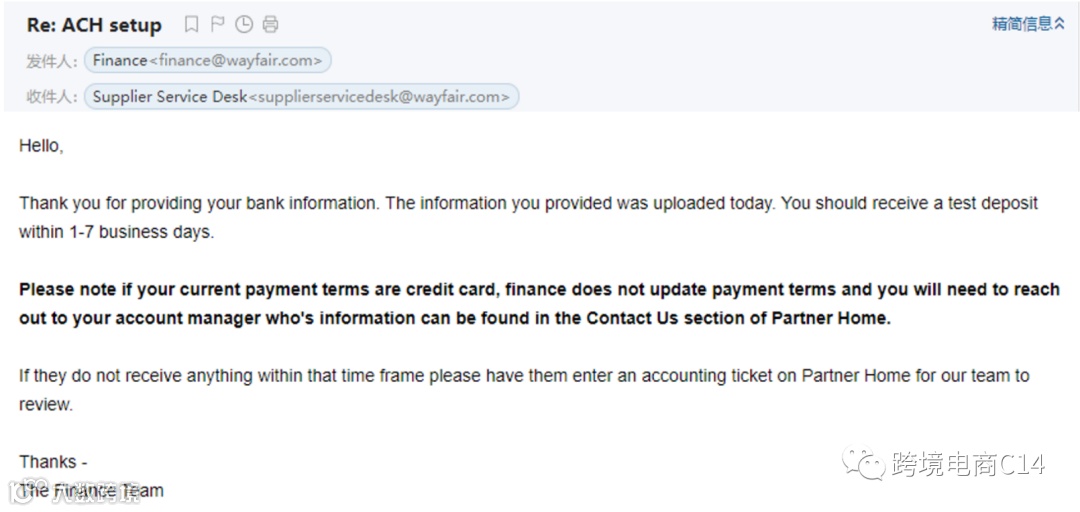This screenshot has width=1080, height=512.
Task: Click the Re: ACH setup subject title
Action: [94, 26]
